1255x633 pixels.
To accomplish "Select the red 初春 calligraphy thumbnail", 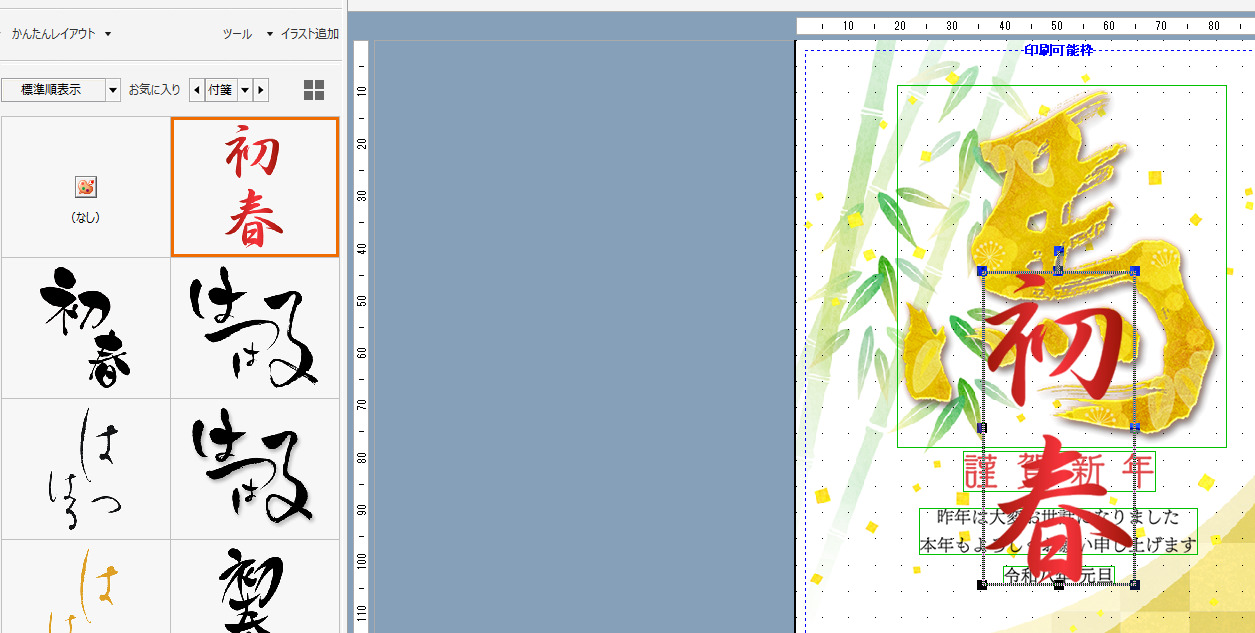I will (254, 187).
